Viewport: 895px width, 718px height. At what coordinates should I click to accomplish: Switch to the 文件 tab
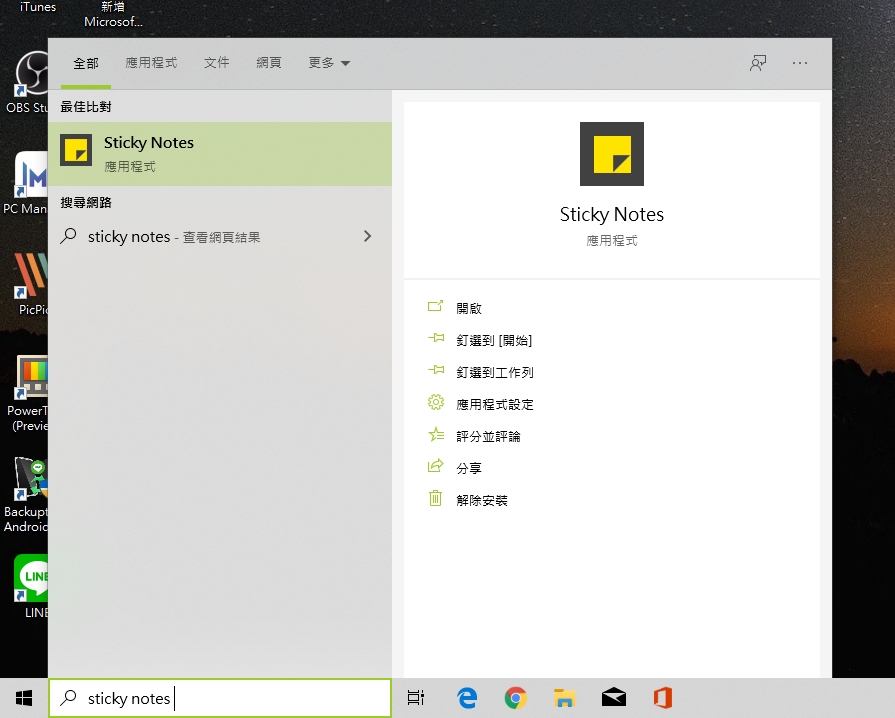click(x=217, y=63)
